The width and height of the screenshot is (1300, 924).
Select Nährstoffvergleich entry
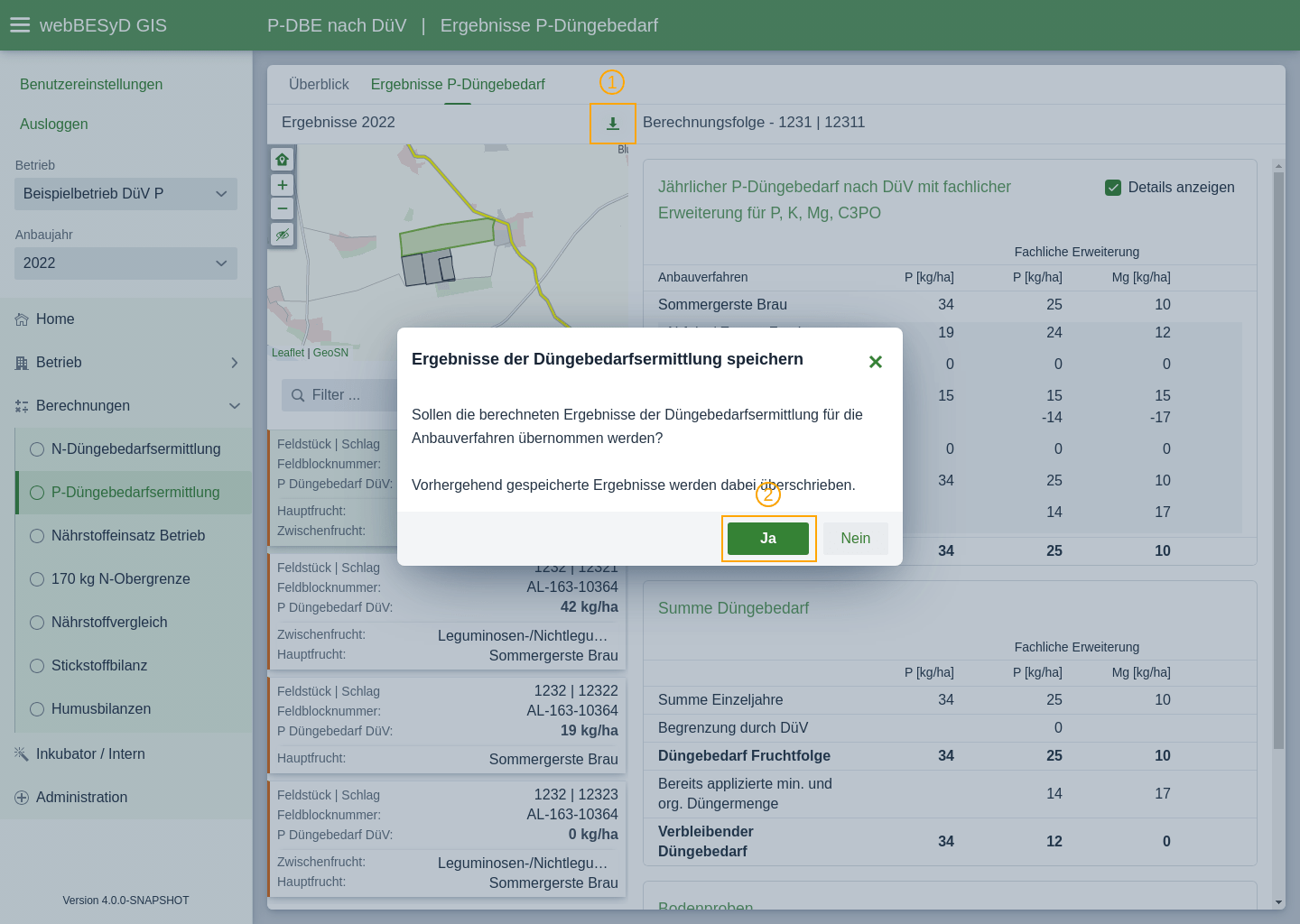point(134,623)
